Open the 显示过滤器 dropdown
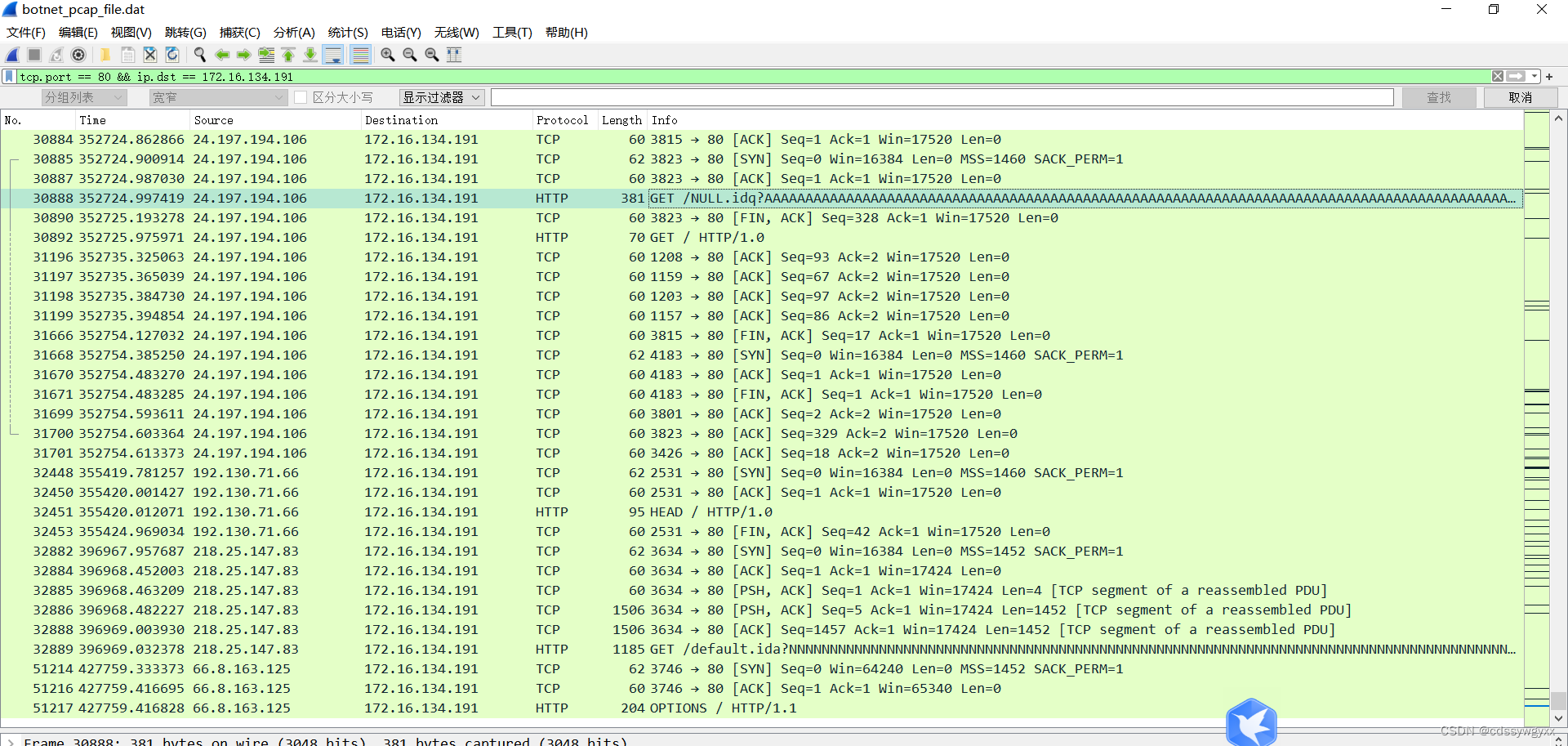Screen dimensions: 1568x746 [442, 97]
